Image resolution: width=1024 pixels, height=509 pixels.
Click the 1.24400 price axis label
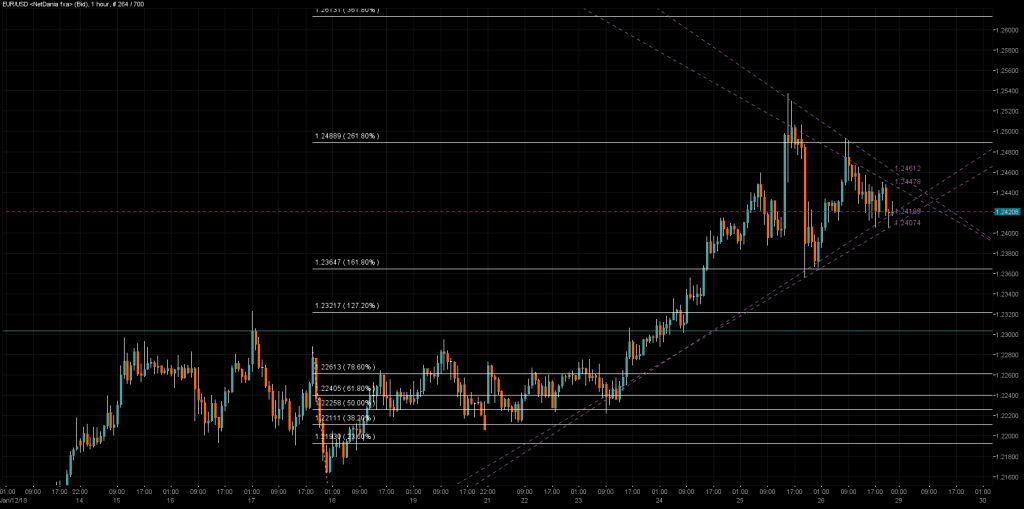pyautogui.click(x=1006, y=193)
